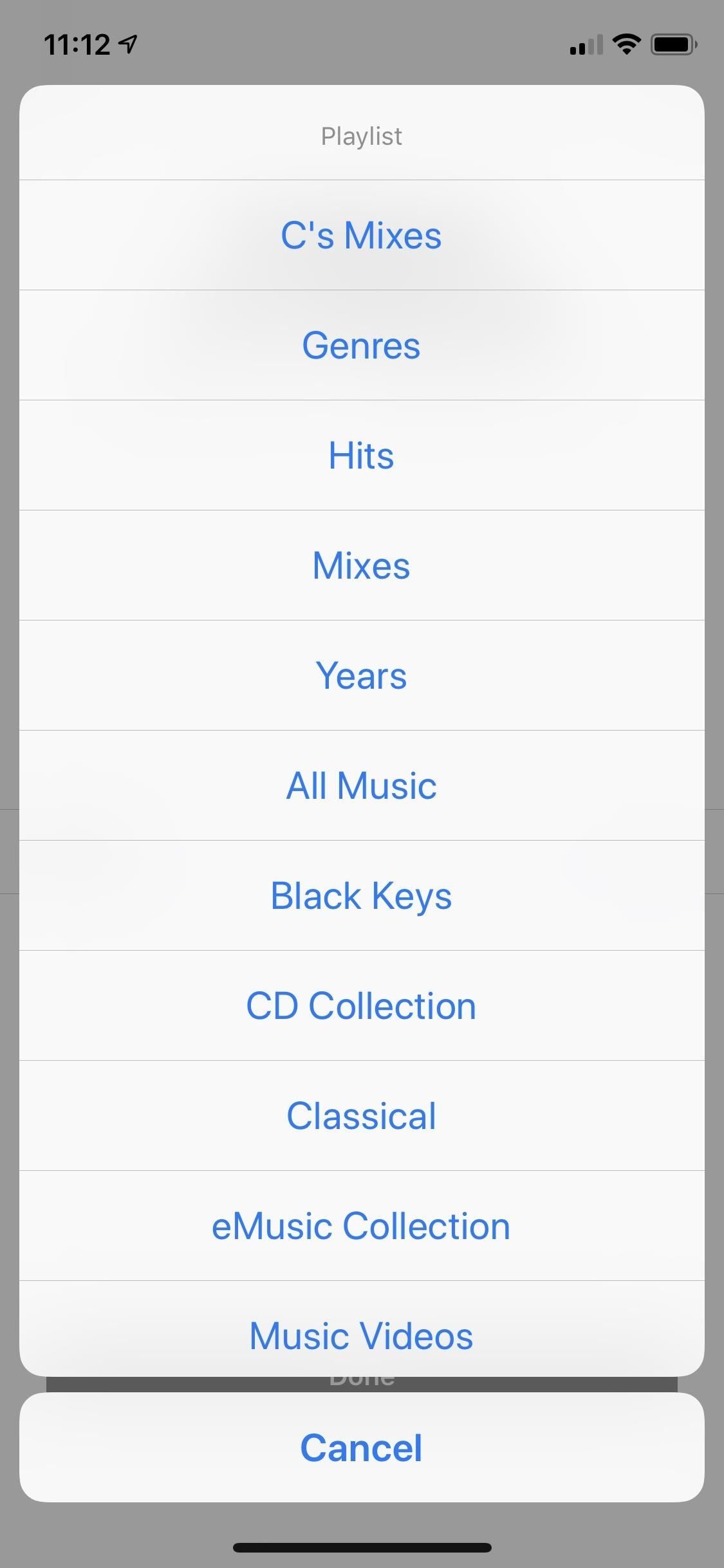The width and height of the screenshot is (724, 1568).
Task: Tap the location services arrow icon
Action: (128, 44)
